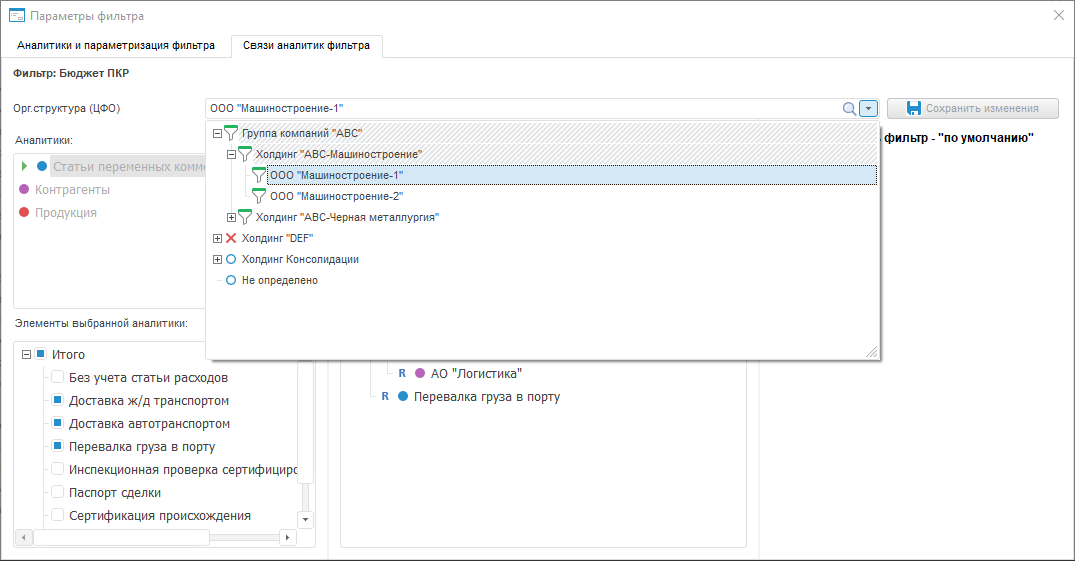Click the funnel icon of Холдинг "ABC-Черная металлургия"
Image resolution: width=1075 pixels, height=561 pixels.
click(x=245, y=217)
